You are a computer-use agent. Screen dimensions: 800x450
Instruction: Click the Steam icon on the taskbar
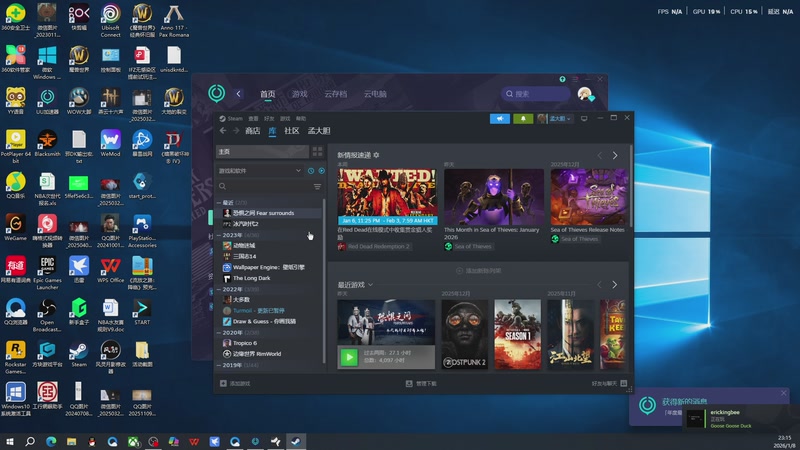pyautogui.click(x=296, y=441)
